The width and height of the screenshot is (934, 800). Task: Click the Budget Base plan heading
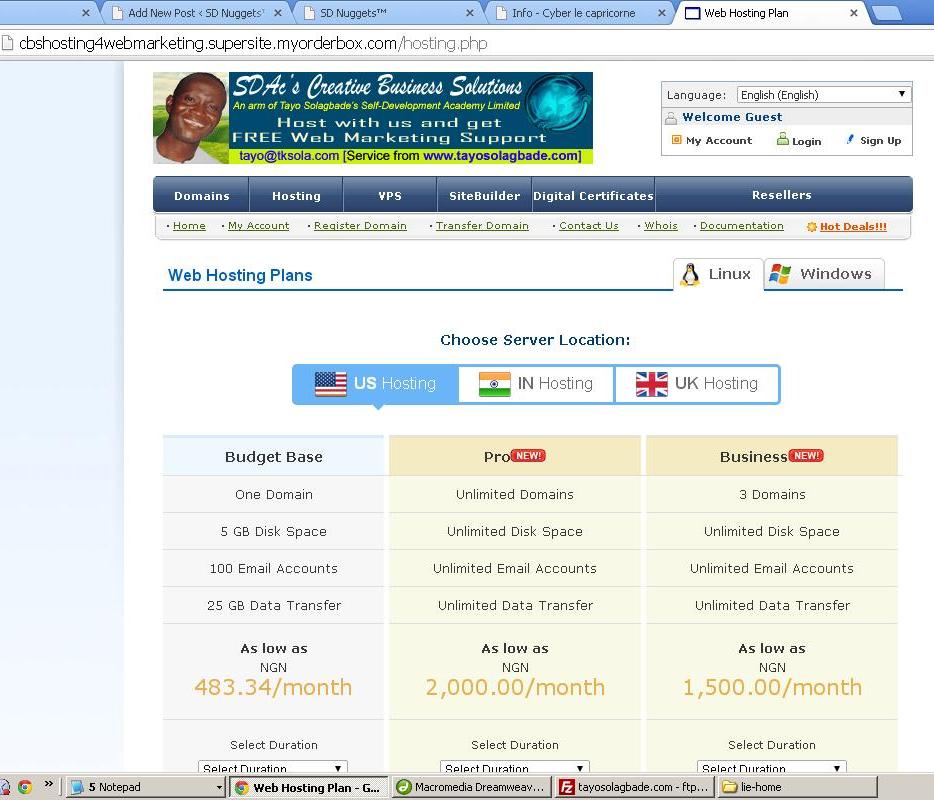[273, 457]
